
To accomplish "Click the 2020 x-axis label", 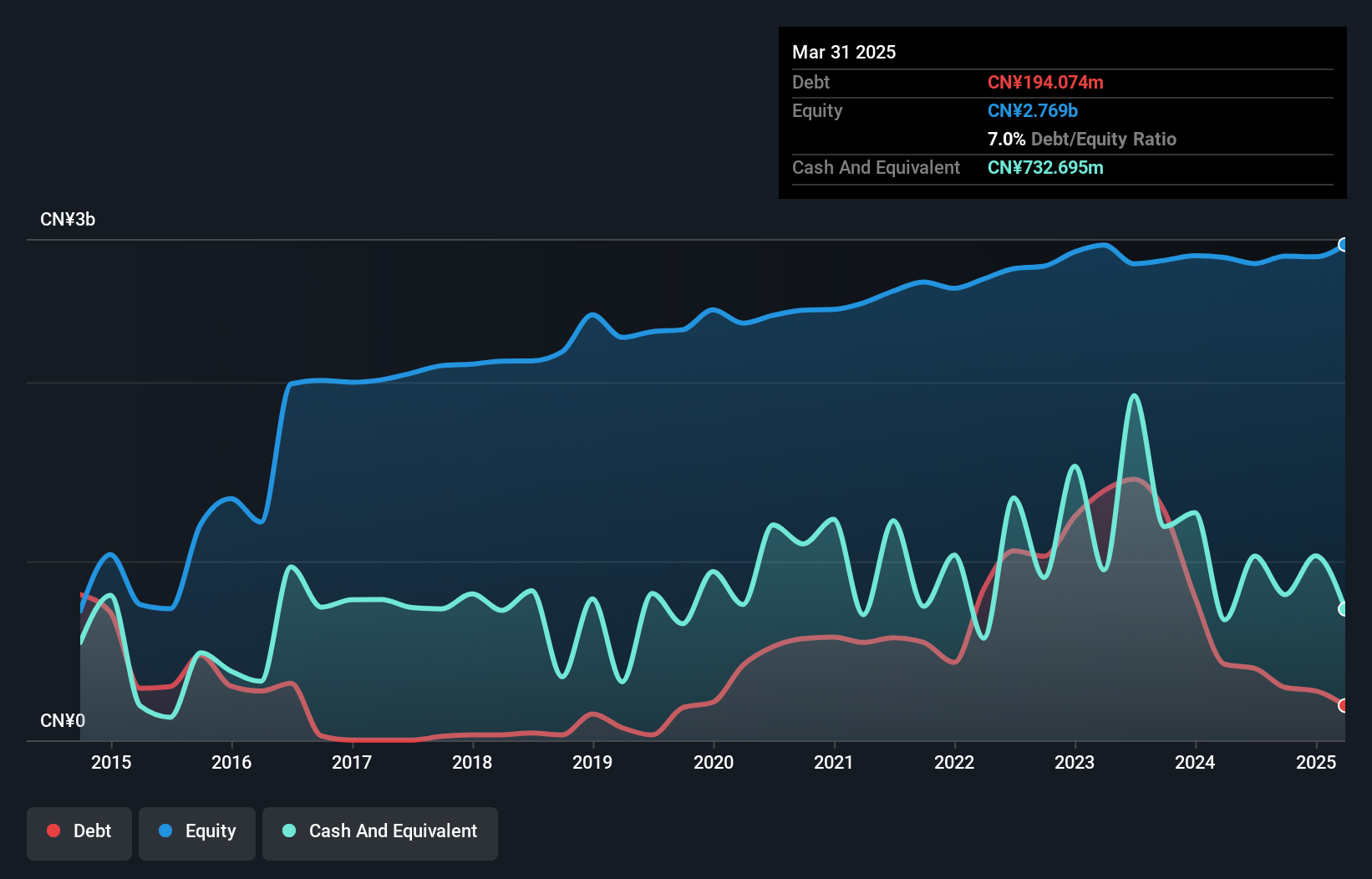I will pos(714,762).
